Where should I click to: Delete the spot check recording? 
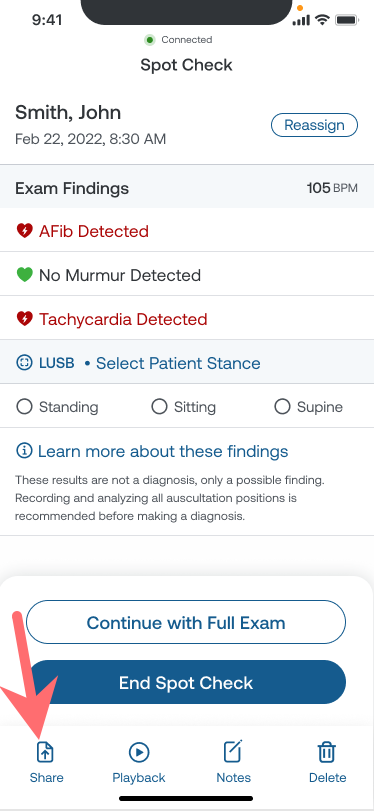(x=327, y=752)
